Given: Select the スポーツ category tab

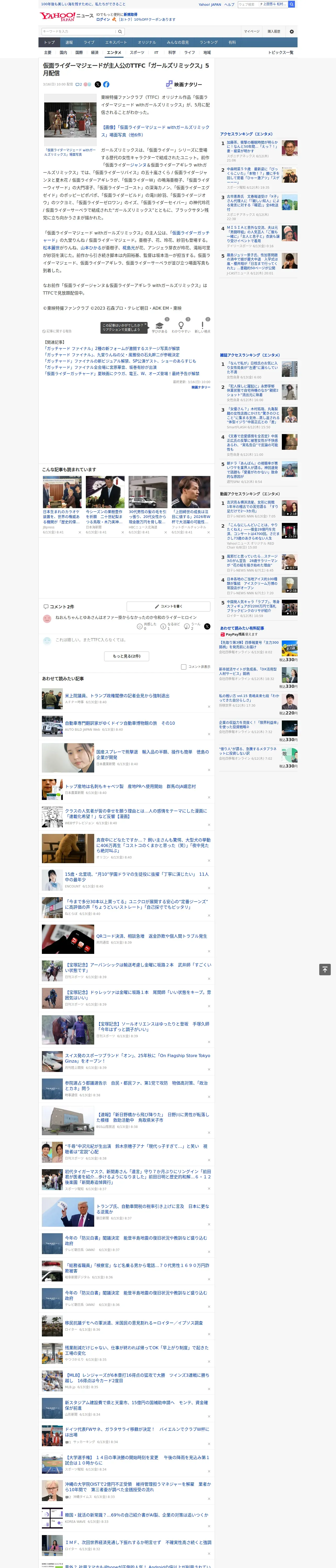Looking at the screenshot, I should point(137,53).
